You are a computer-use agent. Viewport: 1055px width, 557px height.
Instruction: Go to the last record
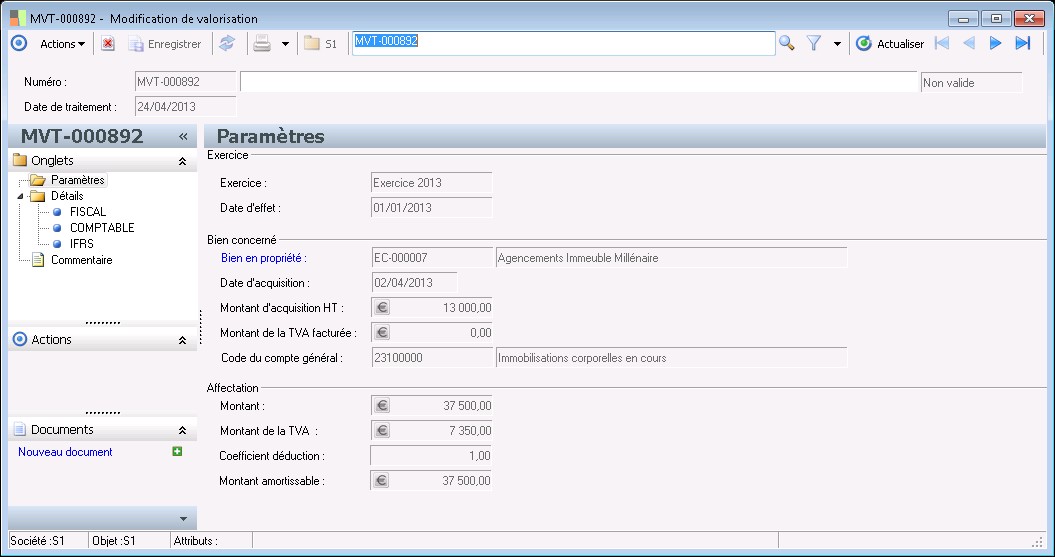point(1022,44)
